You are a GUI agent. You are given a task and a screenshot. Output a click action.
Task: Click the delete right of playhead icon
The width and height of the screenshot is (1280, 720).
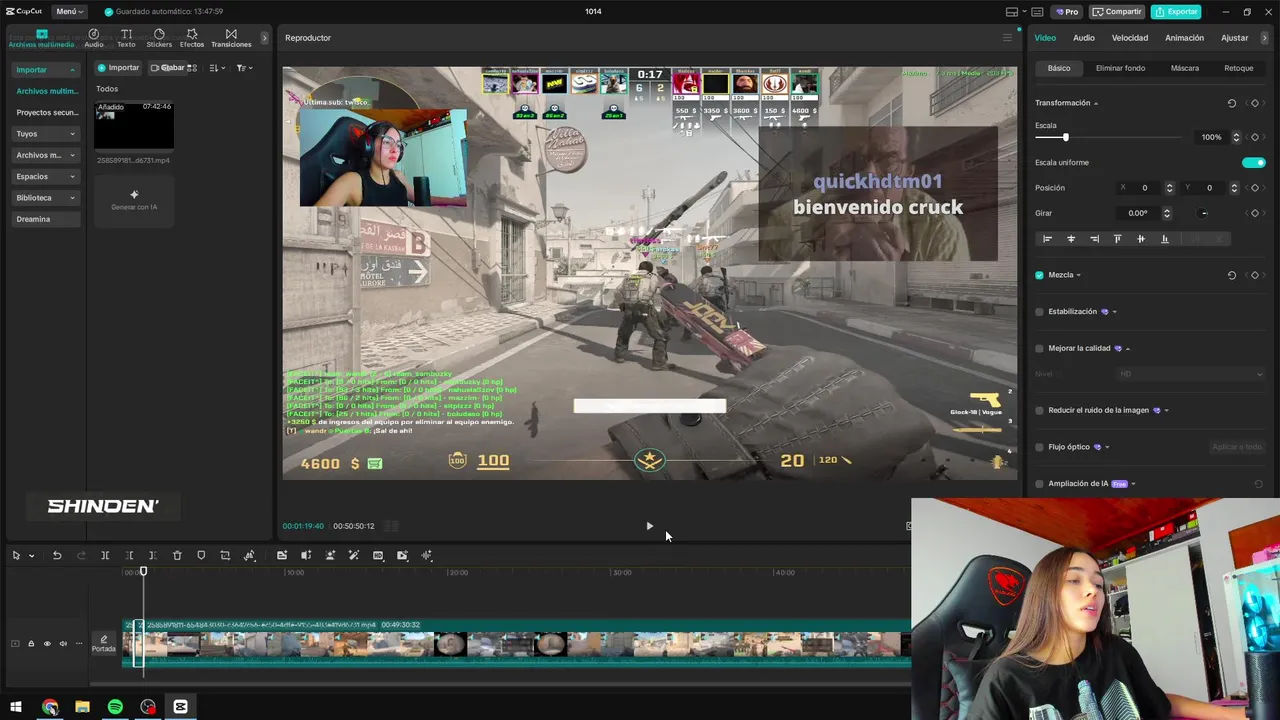pyautogui.click(x=153, y=555)
